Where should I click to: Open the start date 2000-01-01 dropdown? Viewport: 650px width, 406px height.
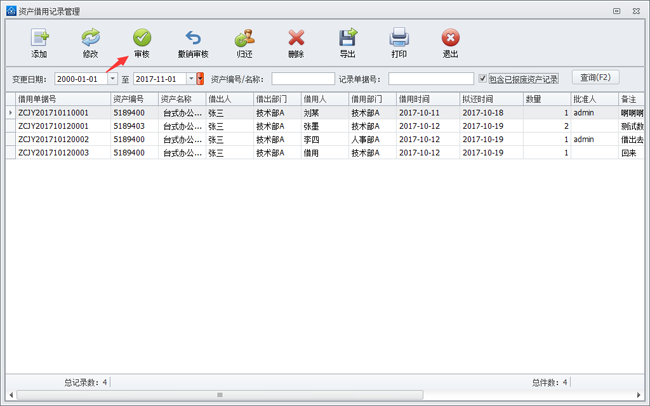pos(112,79)
